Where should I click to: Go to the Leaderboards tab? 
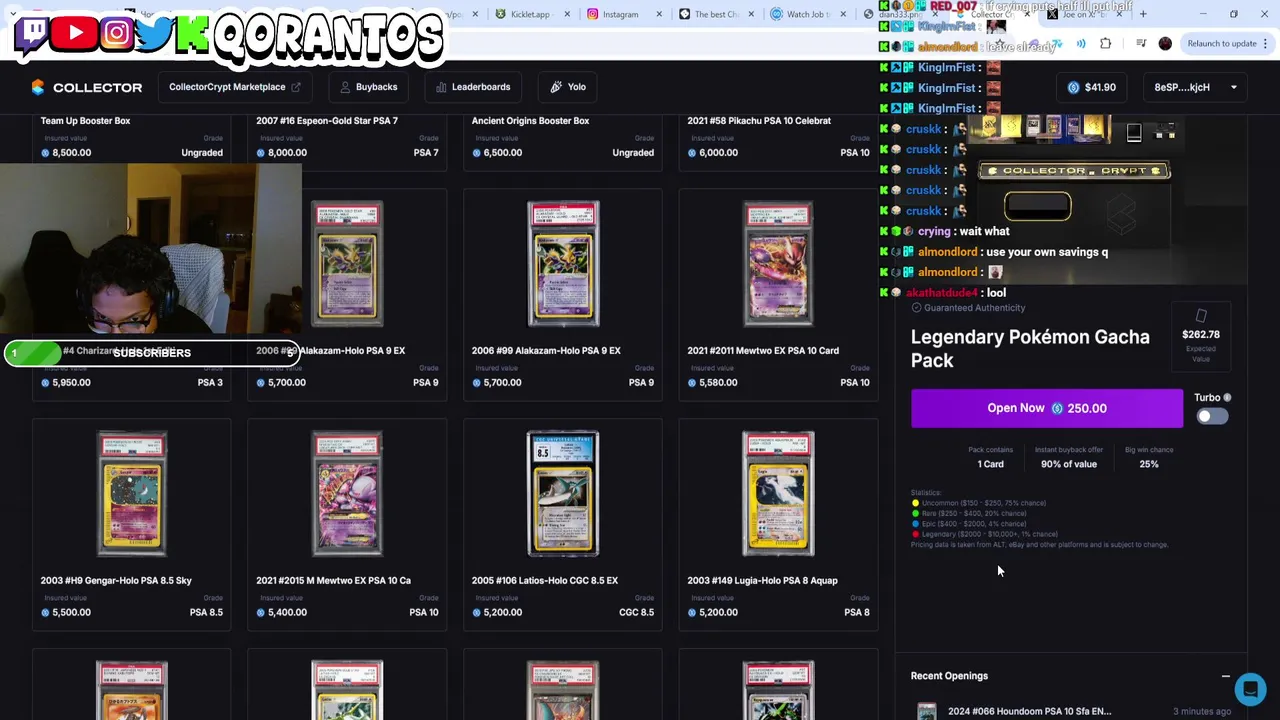(x=472, y=87)
